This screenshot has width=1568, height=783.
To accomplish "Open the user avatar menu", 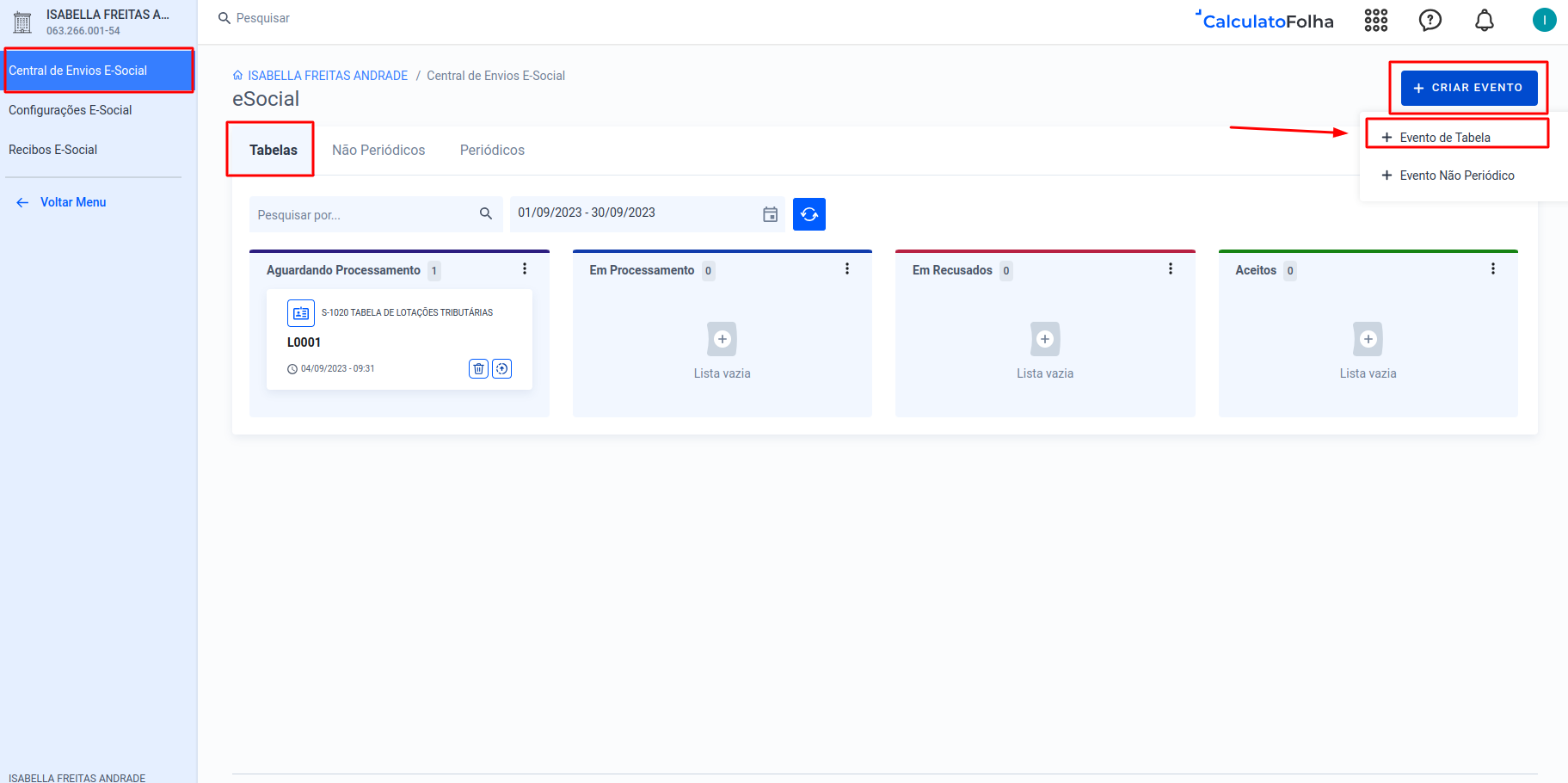I will 1545,20.
